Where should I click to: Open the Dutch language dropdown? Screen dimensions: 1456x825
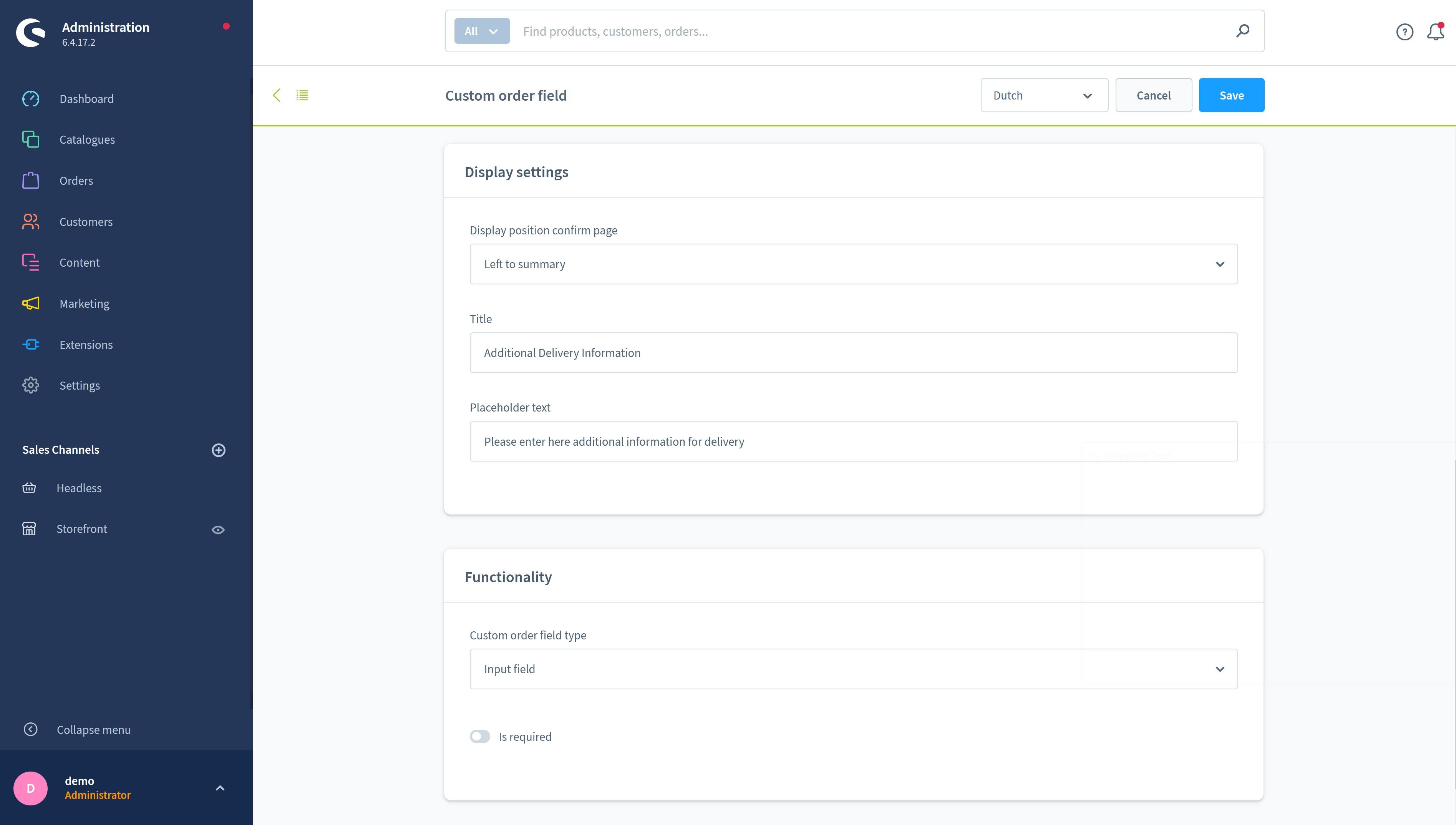pos(1044,95)
